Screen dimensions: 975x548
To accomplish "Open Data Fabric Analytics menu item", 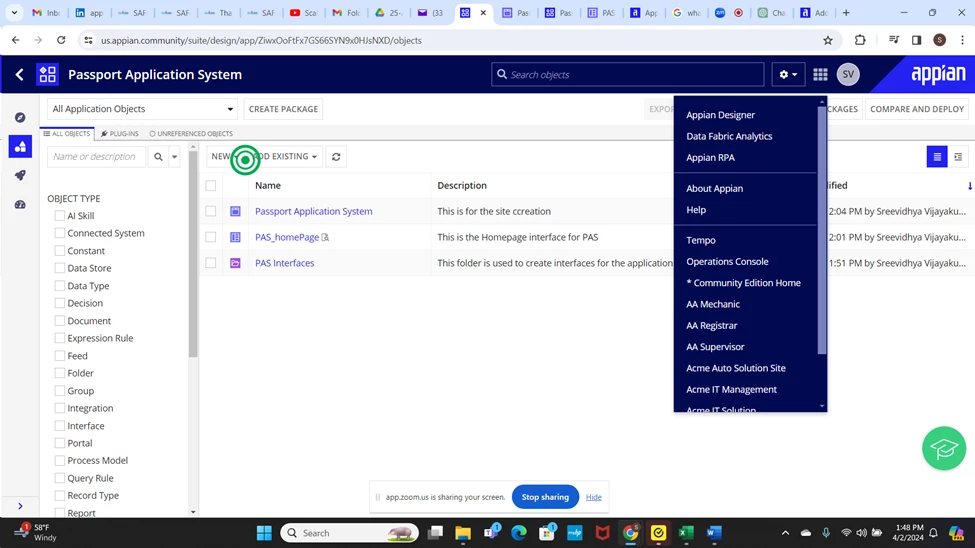I will [729, 136].
